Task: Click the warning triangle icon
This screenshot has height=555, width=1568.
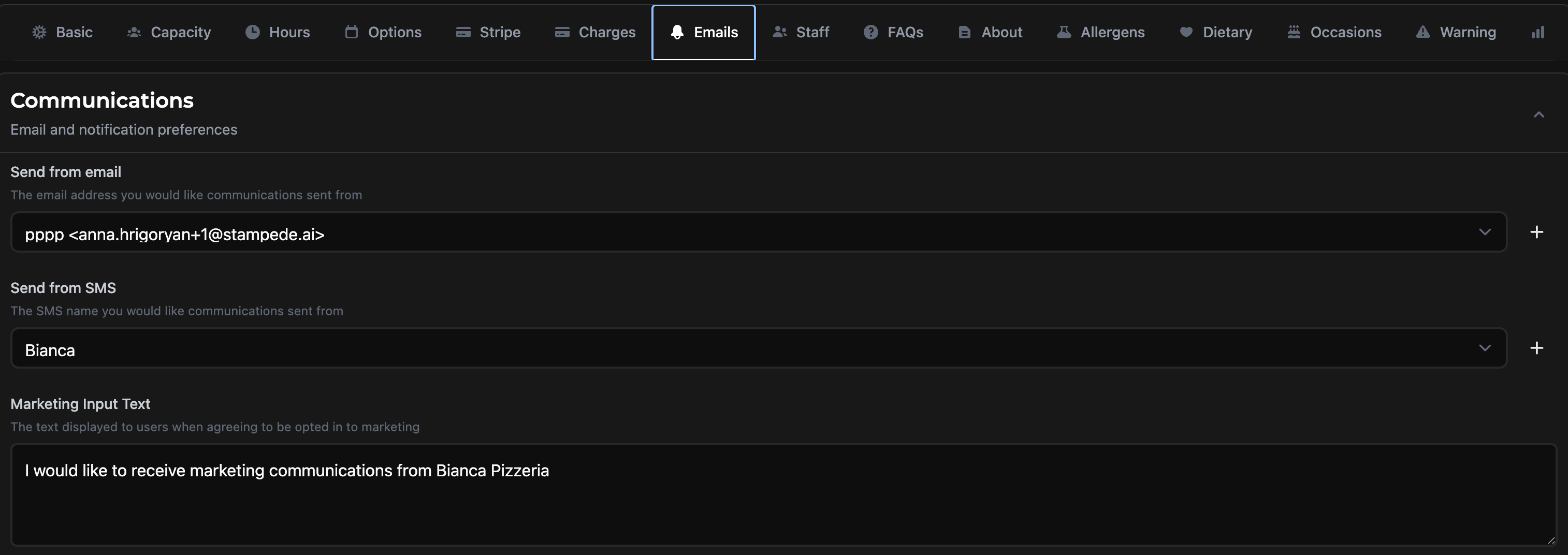Action: point(1422,32)
